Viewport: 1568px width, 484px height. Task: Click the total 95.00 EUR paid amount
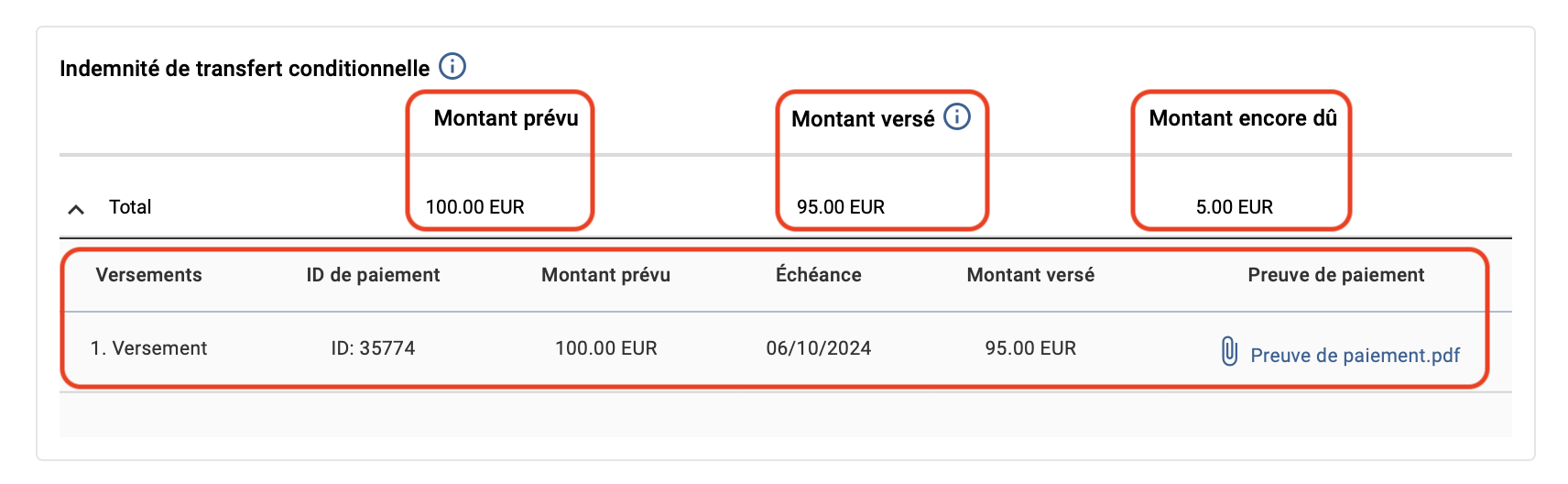pos(841,207)
